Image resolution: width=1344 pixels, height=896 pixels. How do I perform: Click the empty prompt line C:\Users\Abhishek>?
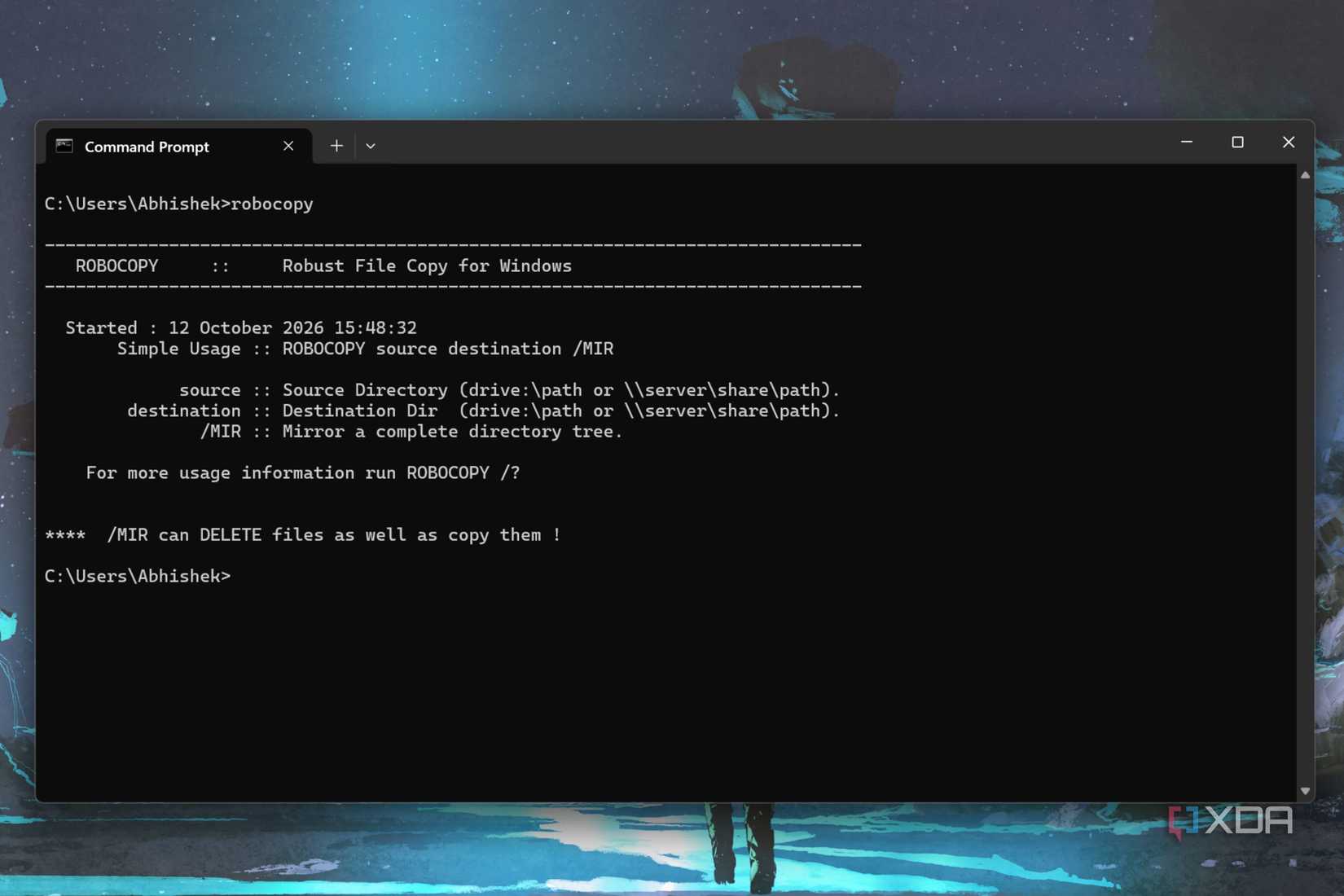(x=138, y=577)
